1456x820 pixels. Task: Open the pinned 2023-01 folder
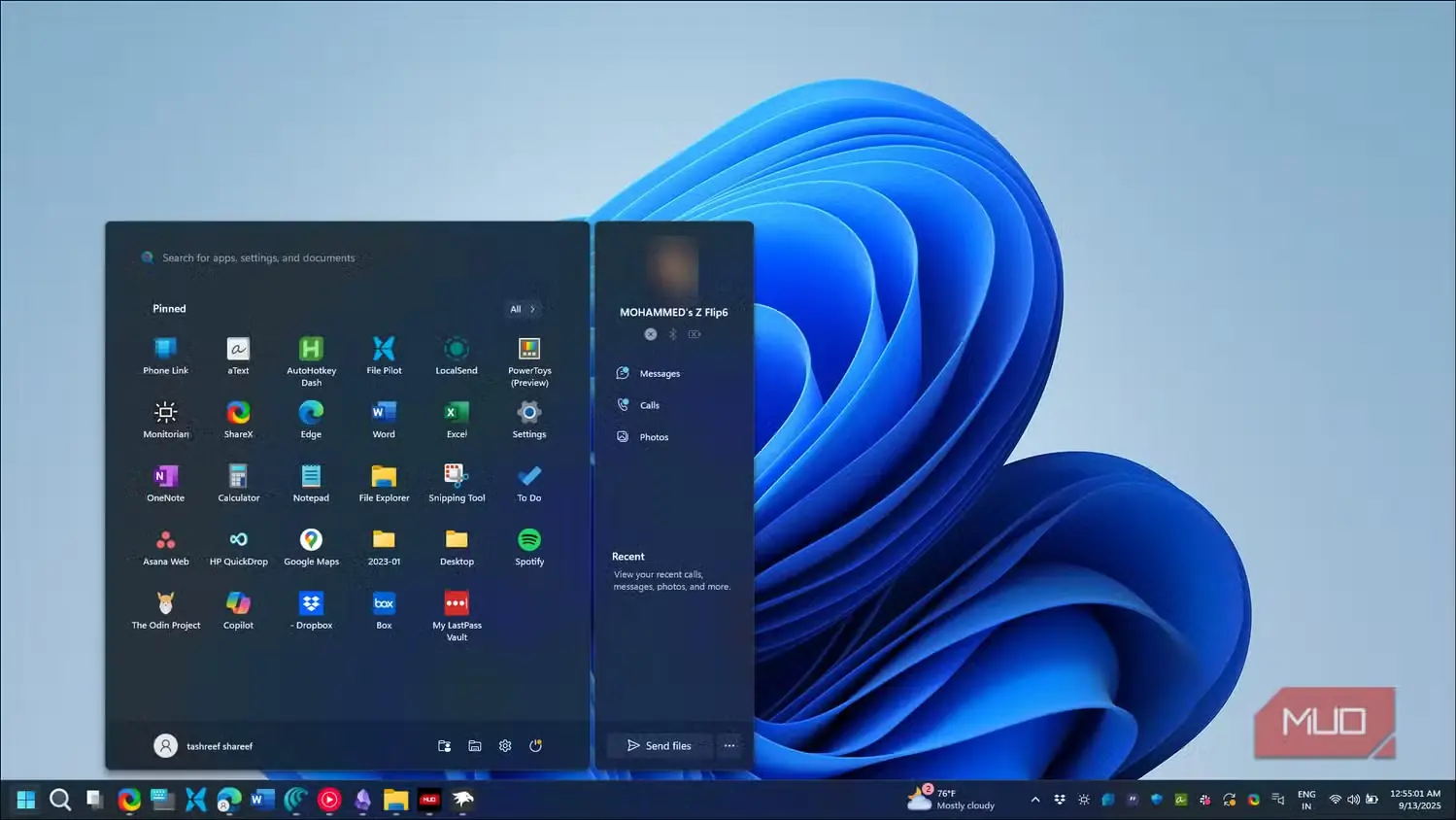(x=384, y=547)
